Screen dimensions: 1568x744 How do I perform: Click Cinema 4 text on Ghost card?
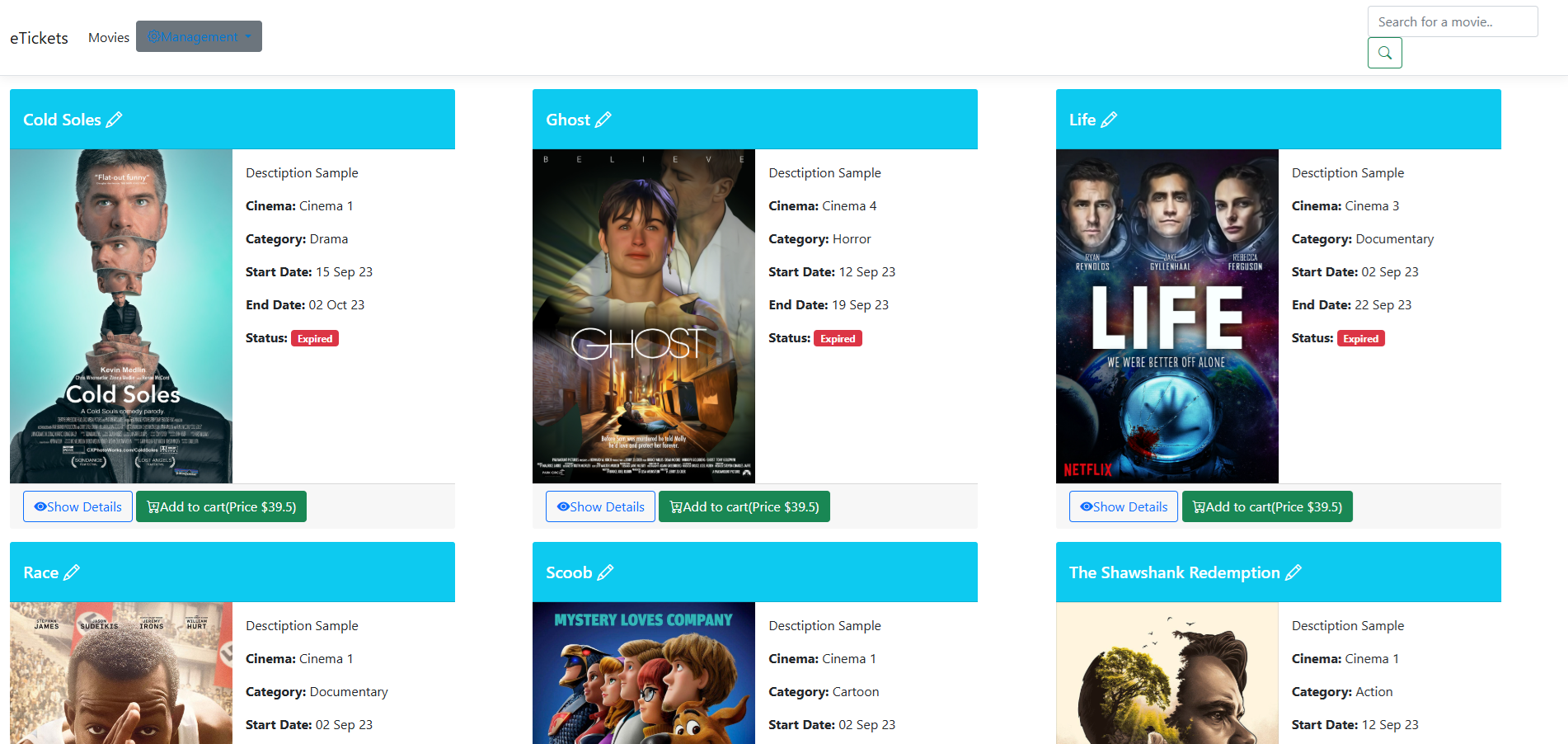click(x=849, y=206)
